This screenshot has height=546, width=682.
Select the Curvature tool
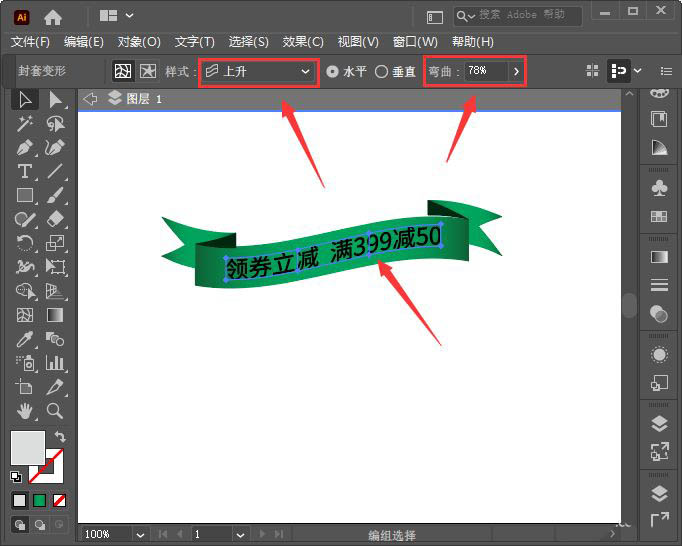pos(55,147)
